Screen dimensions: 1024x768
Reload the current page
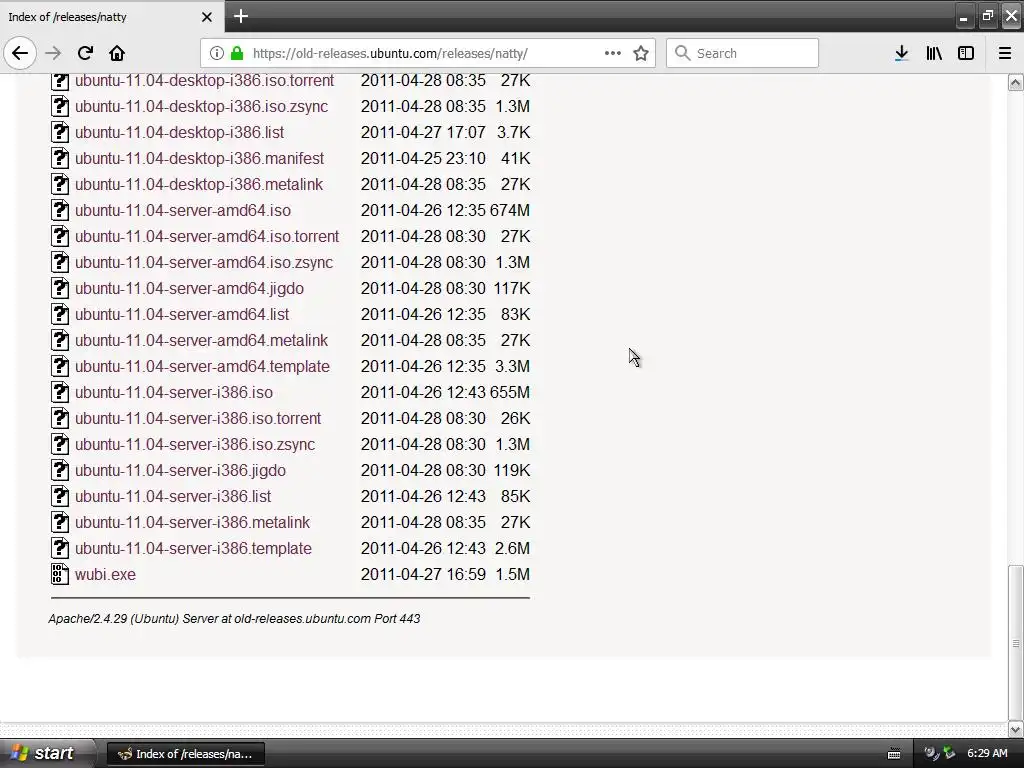(x=85, y=53)
